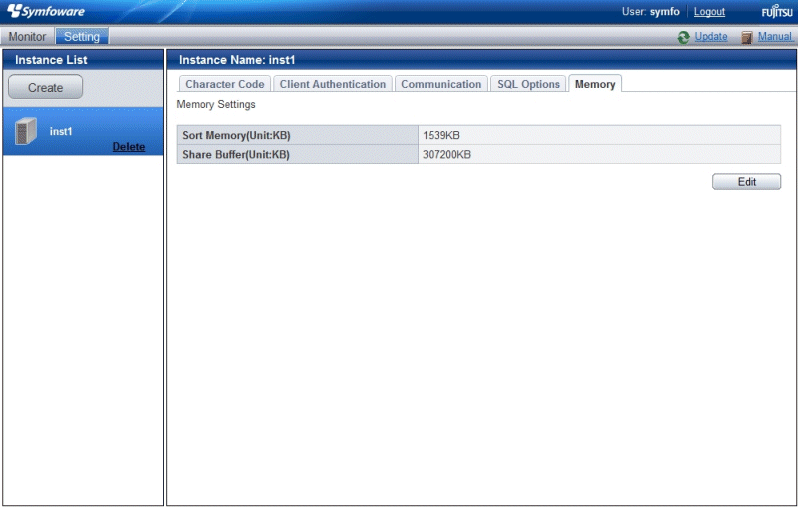
Task: Open the Manual link
Action: pyautogui.click(x=775, y=37)
